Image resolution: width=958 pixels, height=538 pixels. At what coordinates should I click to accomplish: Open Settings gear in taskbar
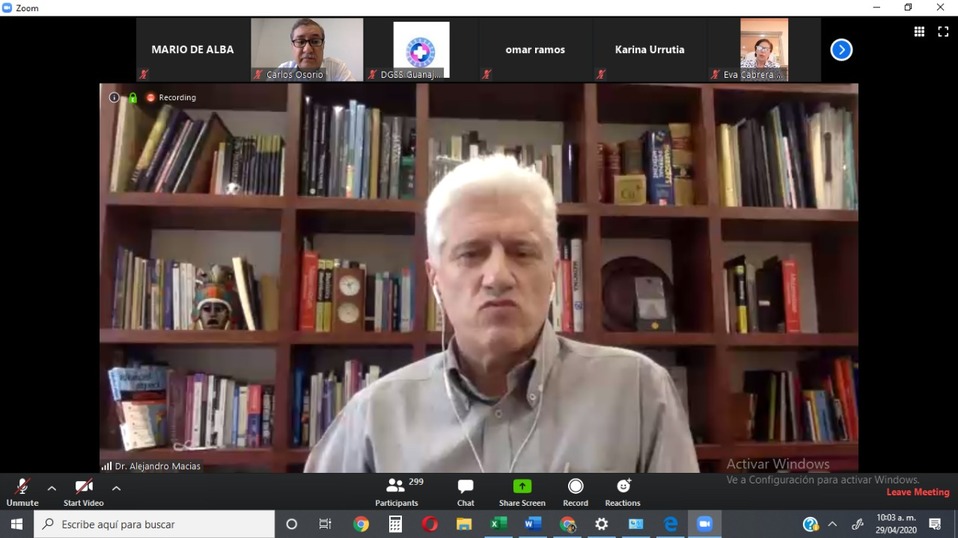click(x=602, y=524)
